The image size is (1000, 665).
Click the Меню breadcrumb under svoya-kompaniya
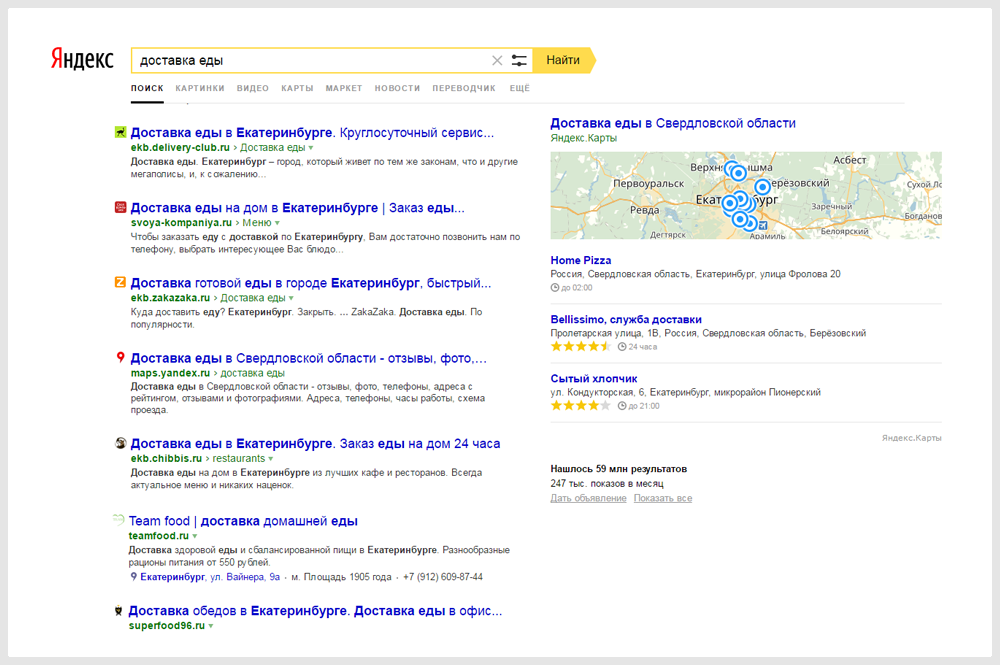coord(257,223)
